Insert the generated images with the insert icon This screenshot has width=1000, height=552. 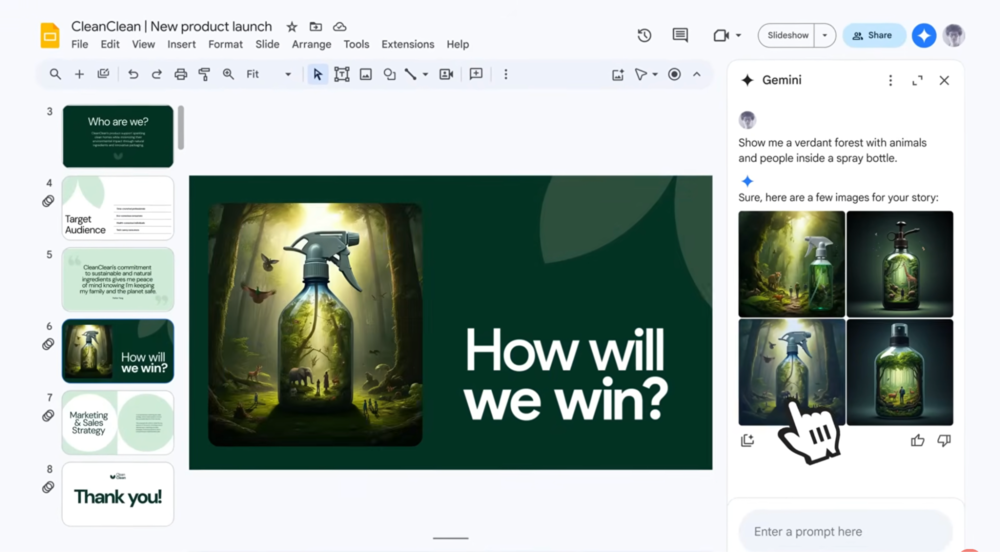[747, 440]
